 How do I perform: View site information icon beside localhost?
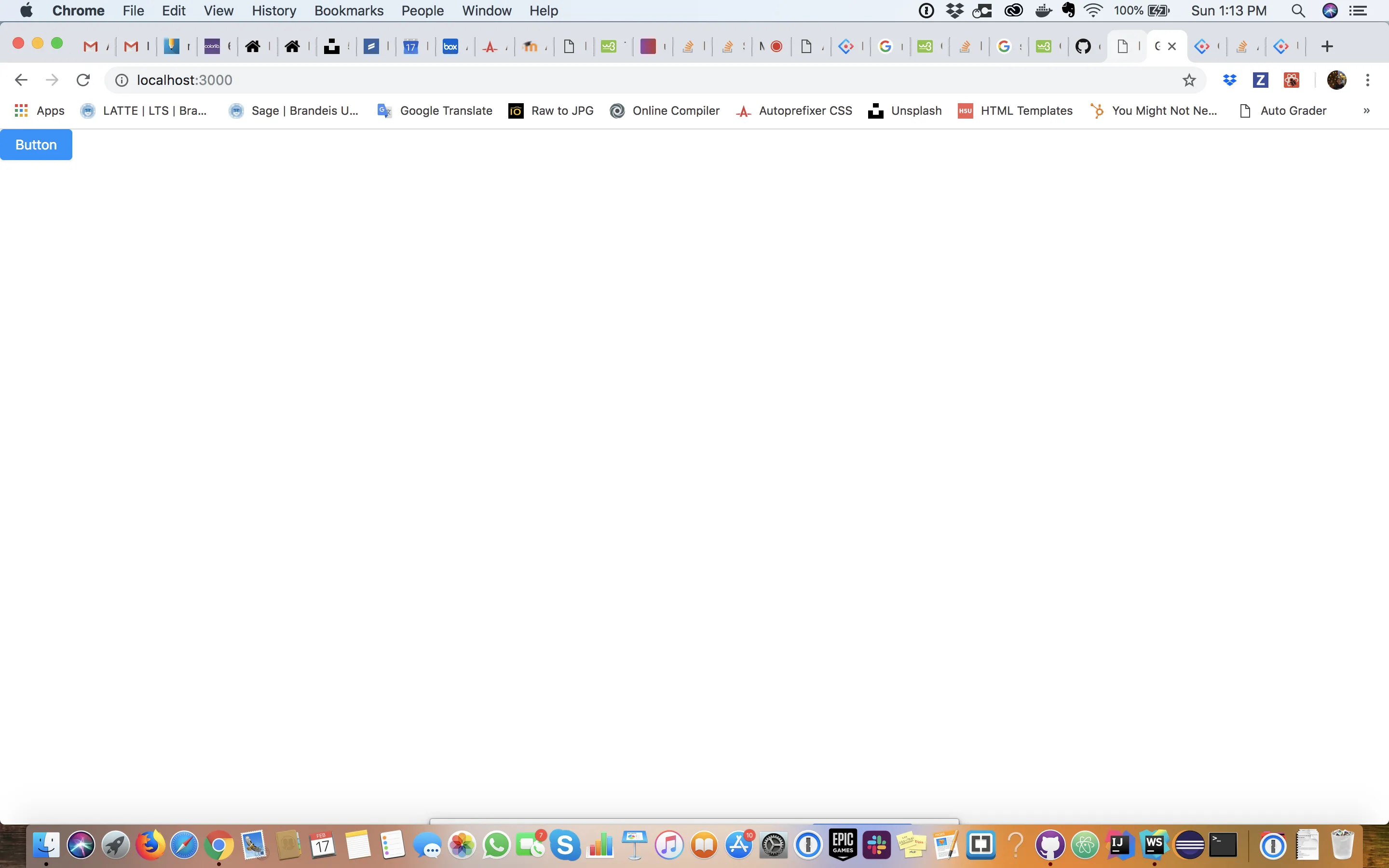point(122,80)
